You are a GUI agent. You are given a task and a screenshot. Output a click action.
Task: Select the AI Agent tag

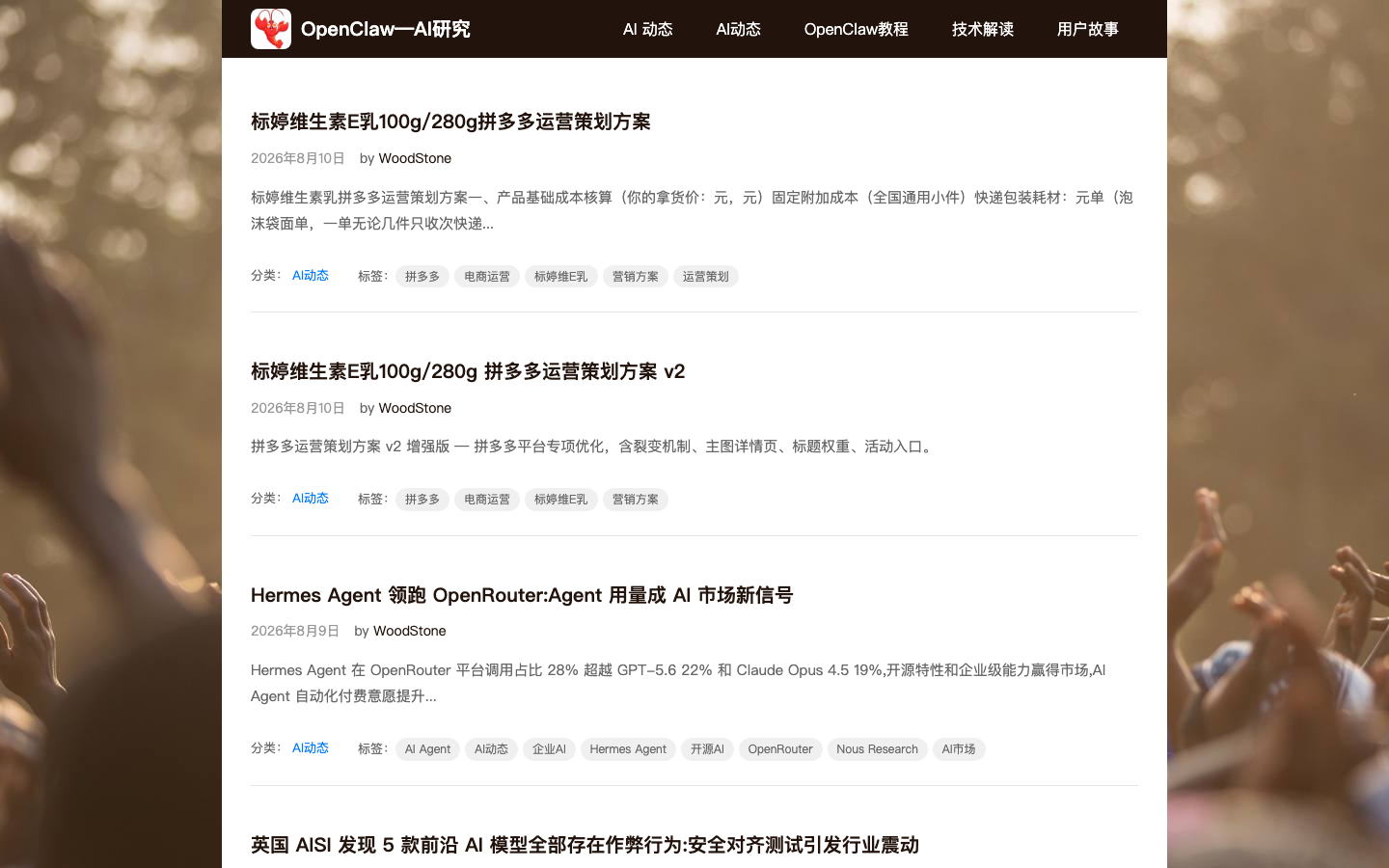coord(427,749)
